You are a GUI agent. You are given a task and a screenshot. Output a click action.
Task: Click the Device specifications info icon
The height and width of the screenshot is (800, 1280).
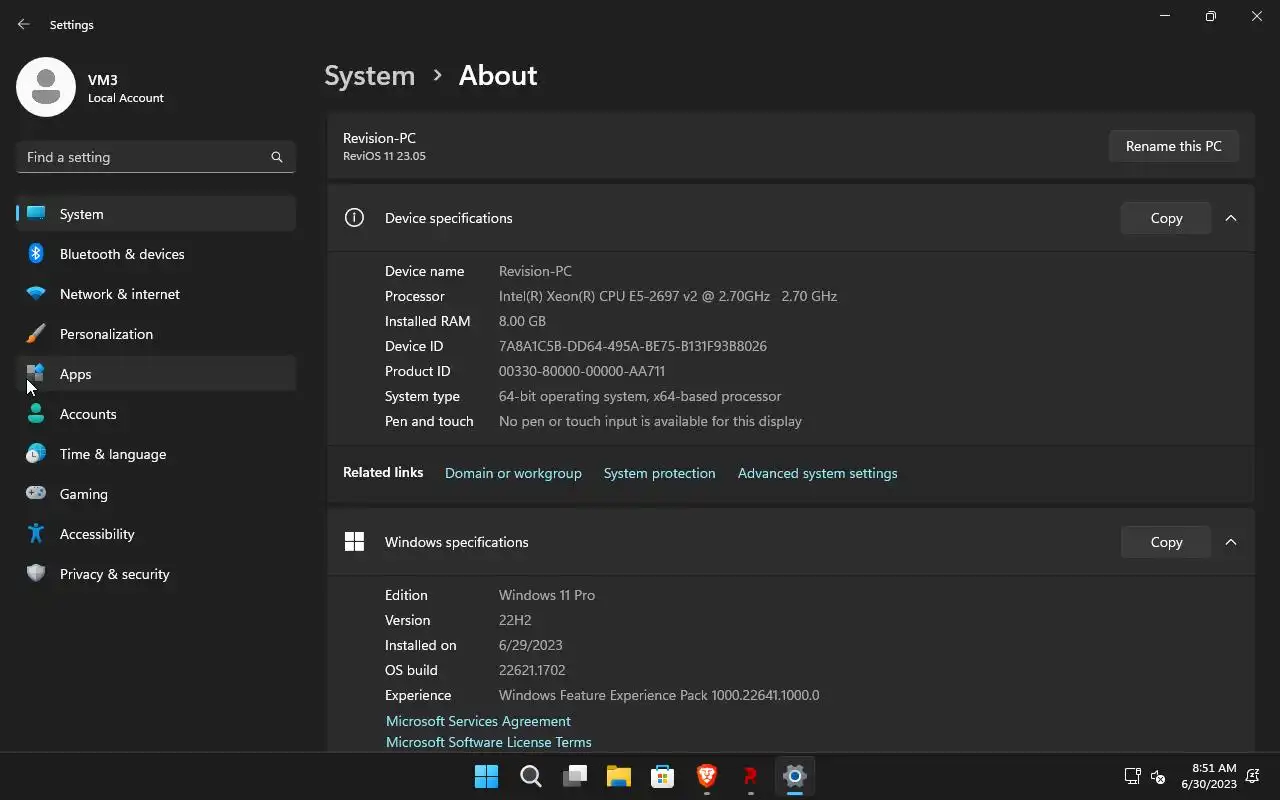pos(354,217)
